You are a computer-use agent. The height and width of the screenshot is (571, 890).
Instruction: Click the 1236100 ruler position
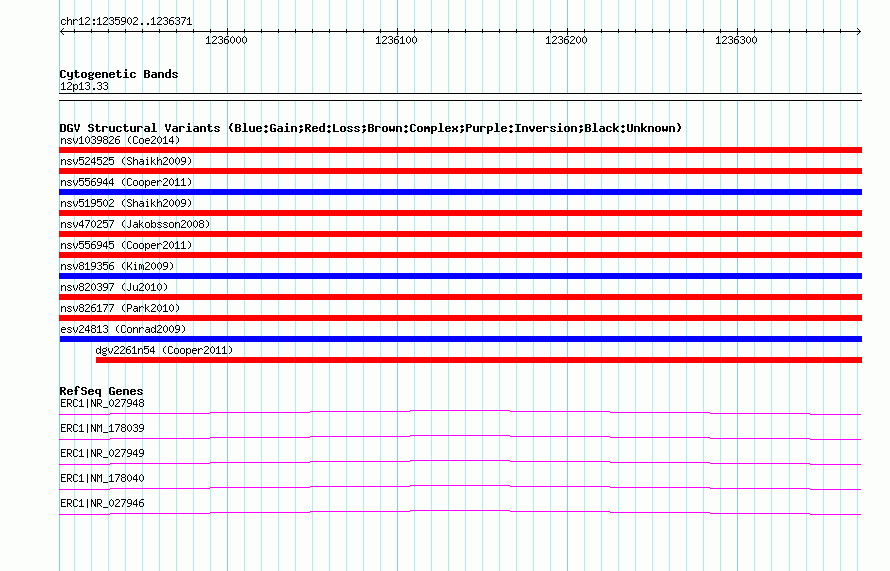tap(396, 40)
